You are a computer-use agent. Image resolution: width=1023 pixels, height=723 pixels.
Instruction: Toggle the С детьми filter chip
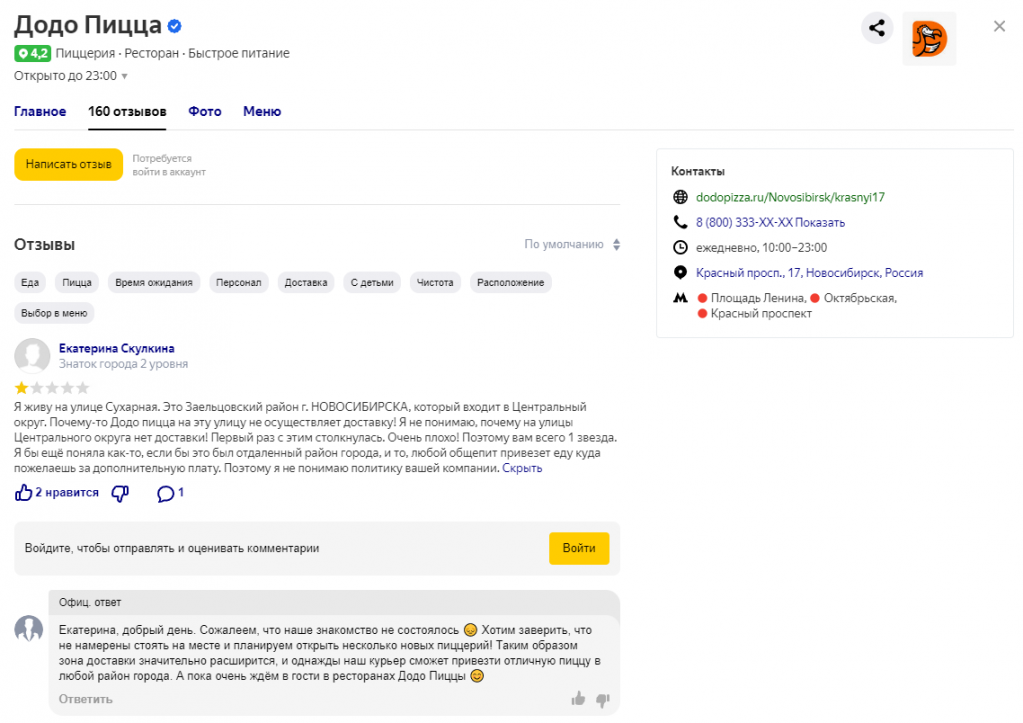coord(372,283)
